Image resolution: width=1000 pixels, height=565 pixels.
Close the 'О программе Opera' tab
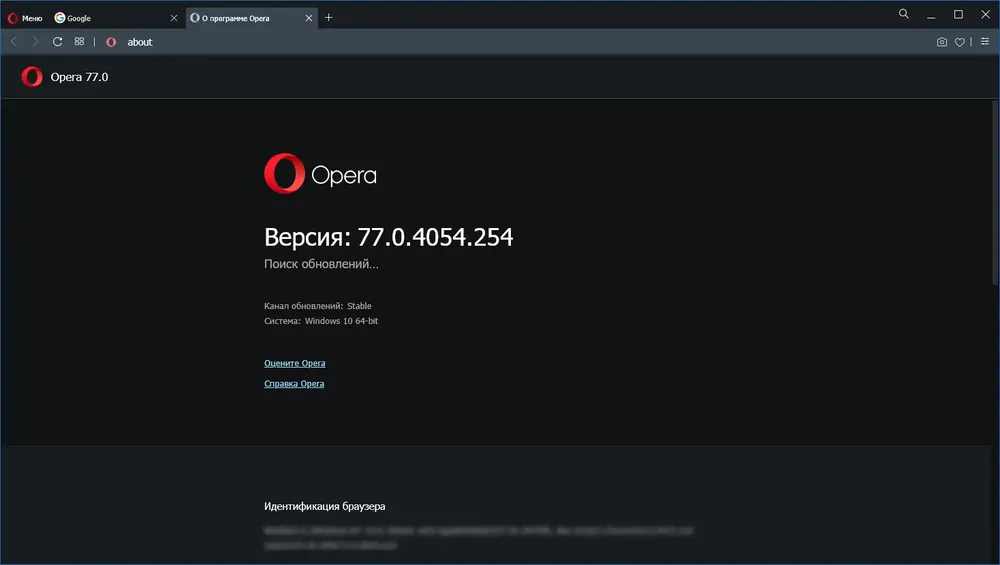point(309,18)
